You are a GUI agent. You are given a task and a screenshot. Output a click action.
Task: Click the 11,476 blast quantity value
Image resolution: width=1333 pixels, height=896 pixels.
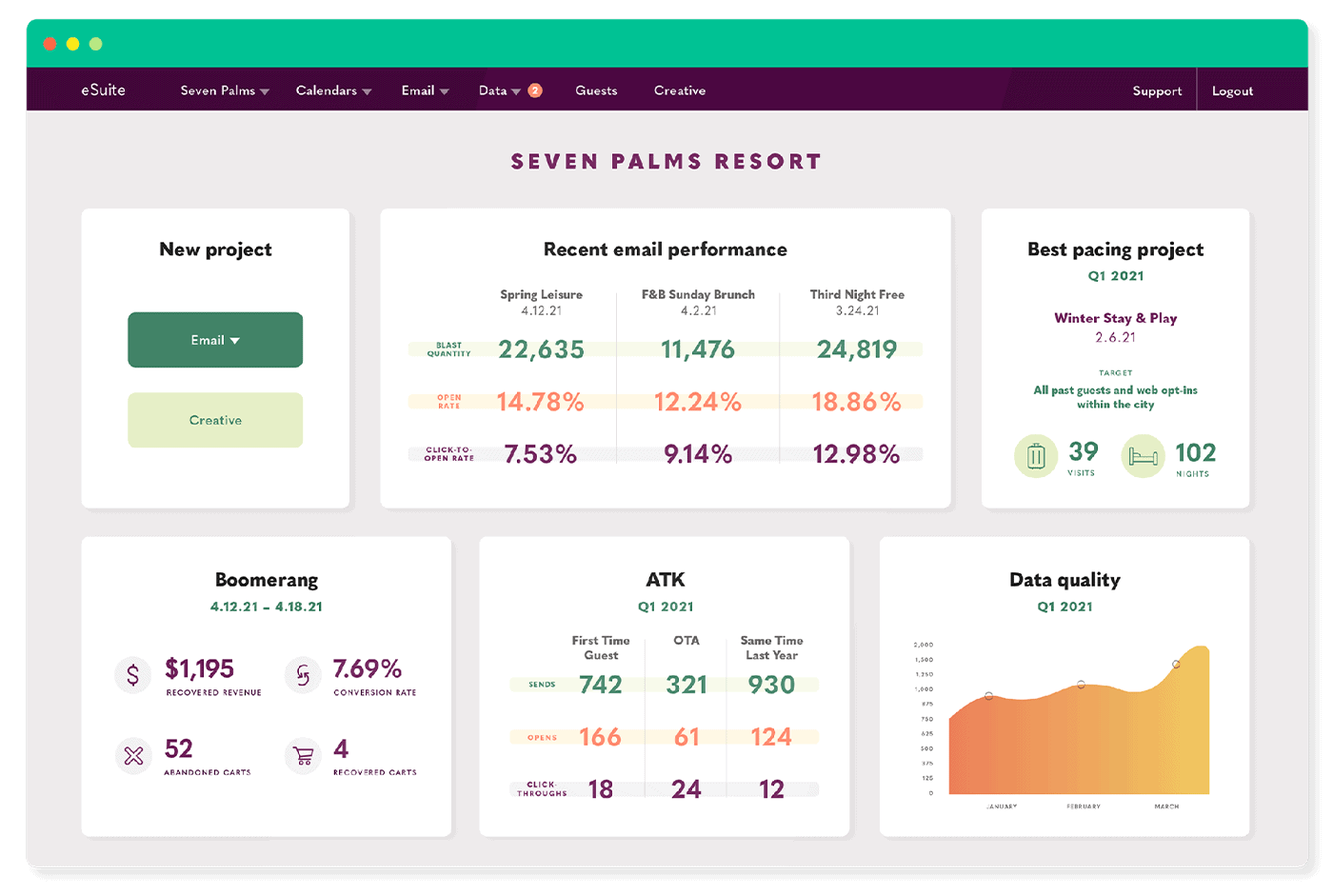[698, 349]
